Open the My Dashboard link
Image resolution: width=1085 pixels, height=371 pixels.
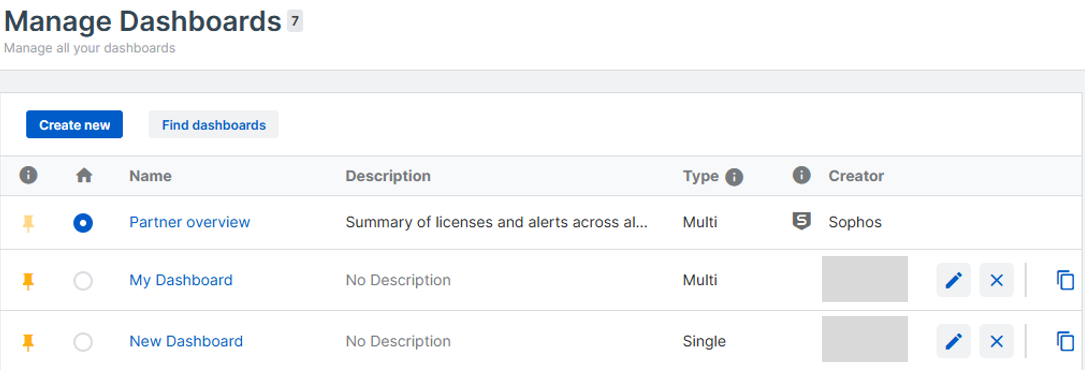[x=181, y=280]
